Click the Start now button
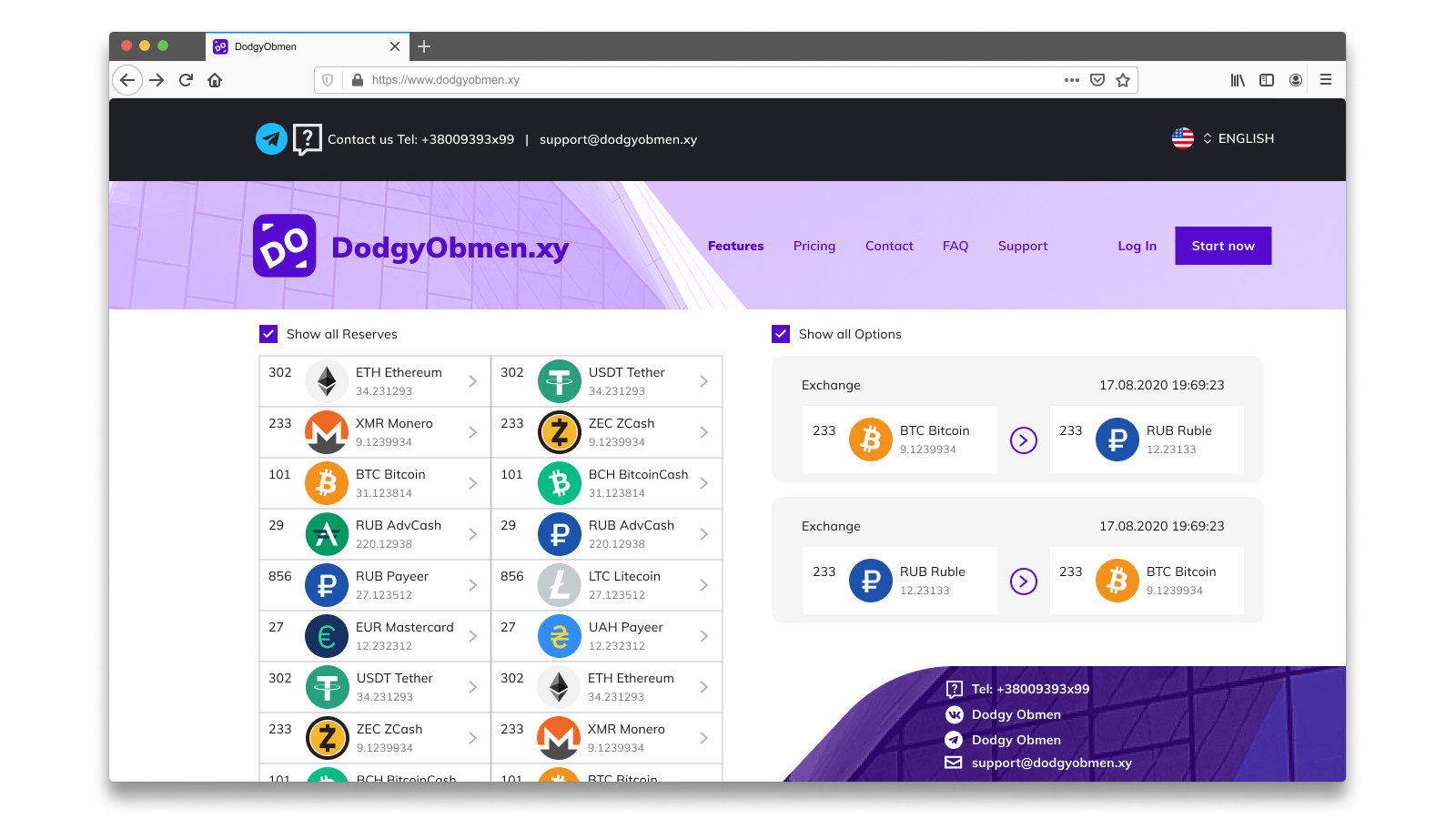 click(x=1223, y=246)
